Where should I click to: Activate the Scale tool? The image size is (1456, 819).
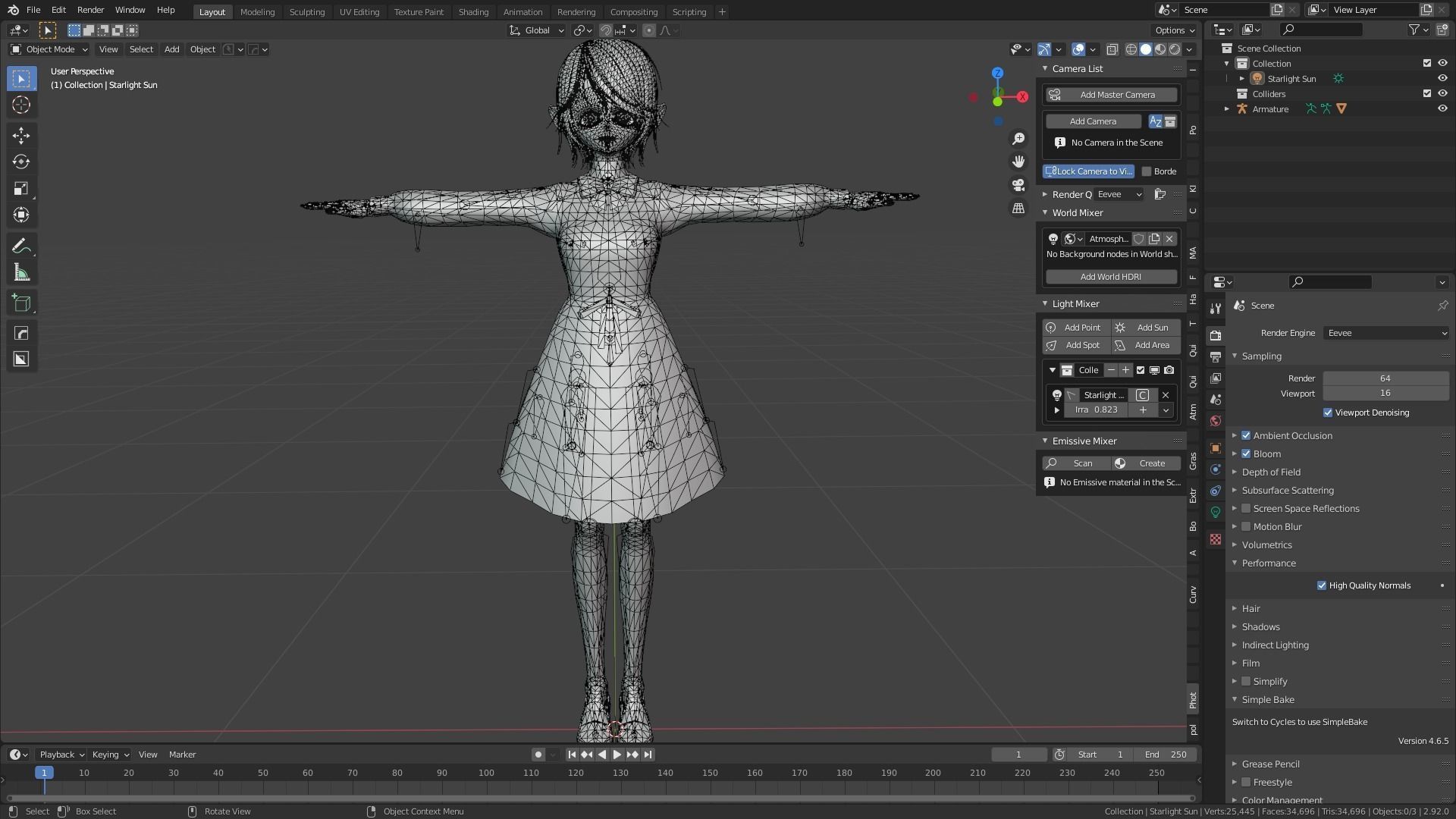[x=21, y=188]
